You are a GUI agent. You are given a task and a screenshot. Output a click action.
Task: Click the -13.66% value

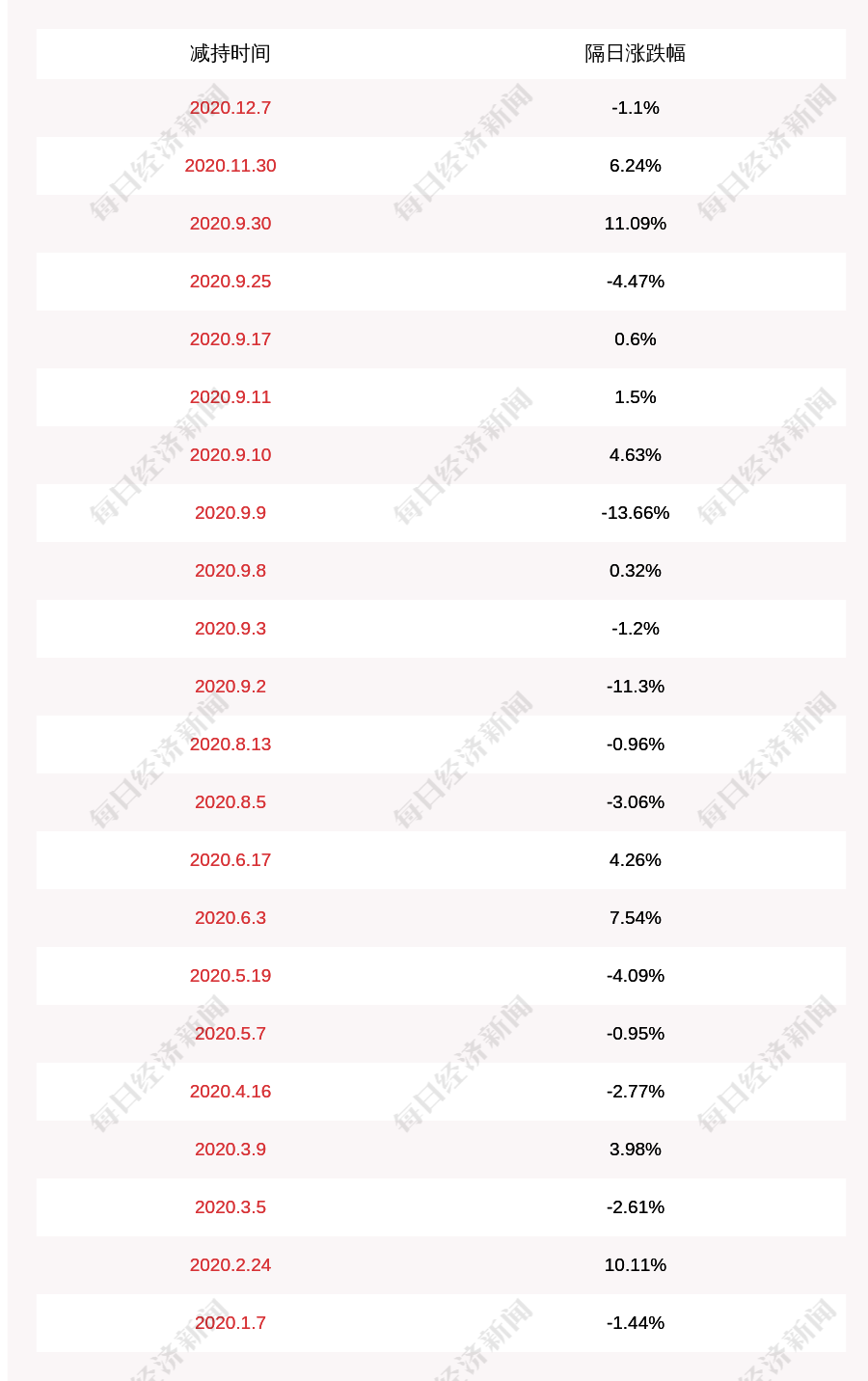(x=636, y=512)
